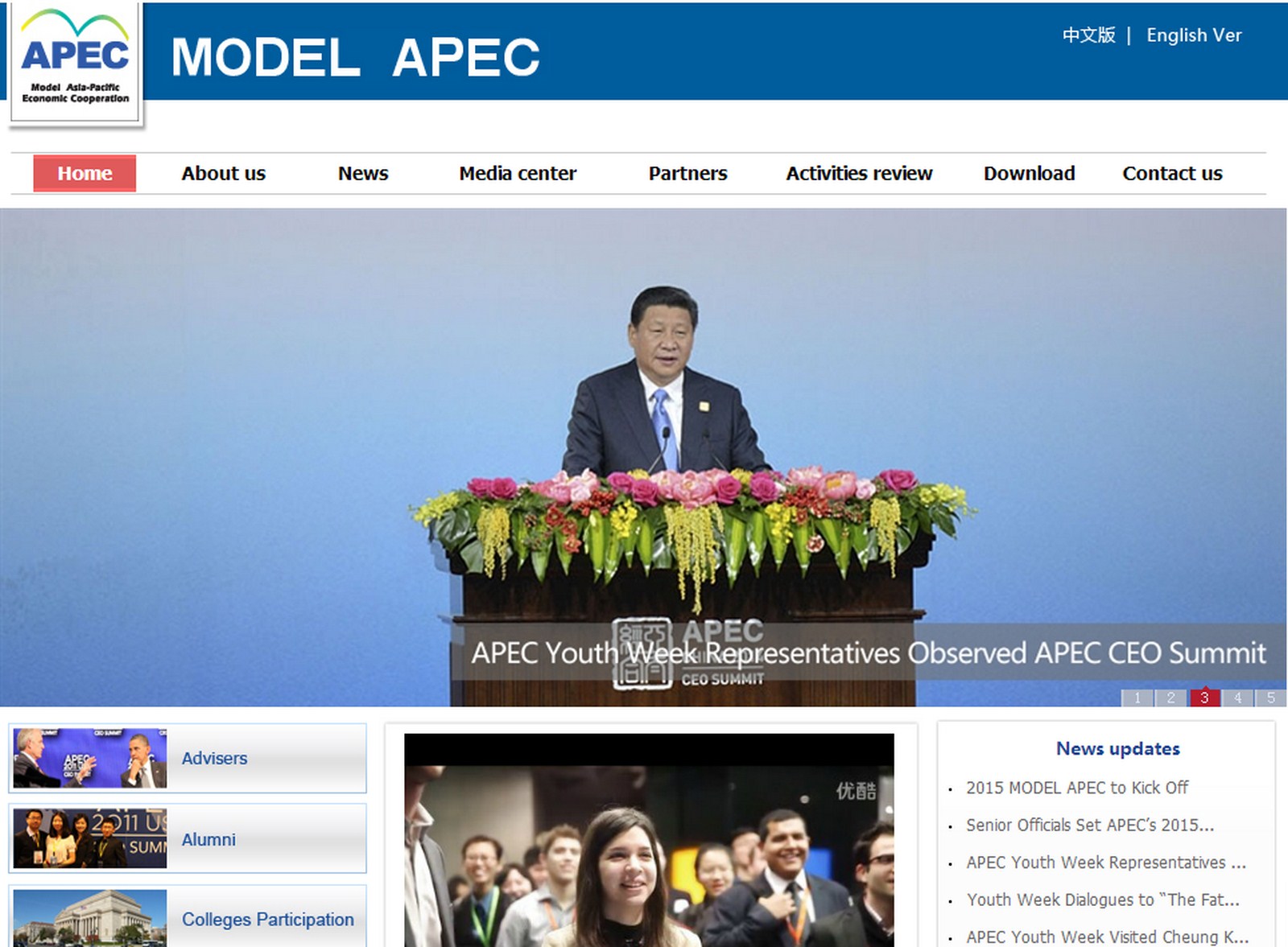Open Activities review section

[x=859, y=174]
